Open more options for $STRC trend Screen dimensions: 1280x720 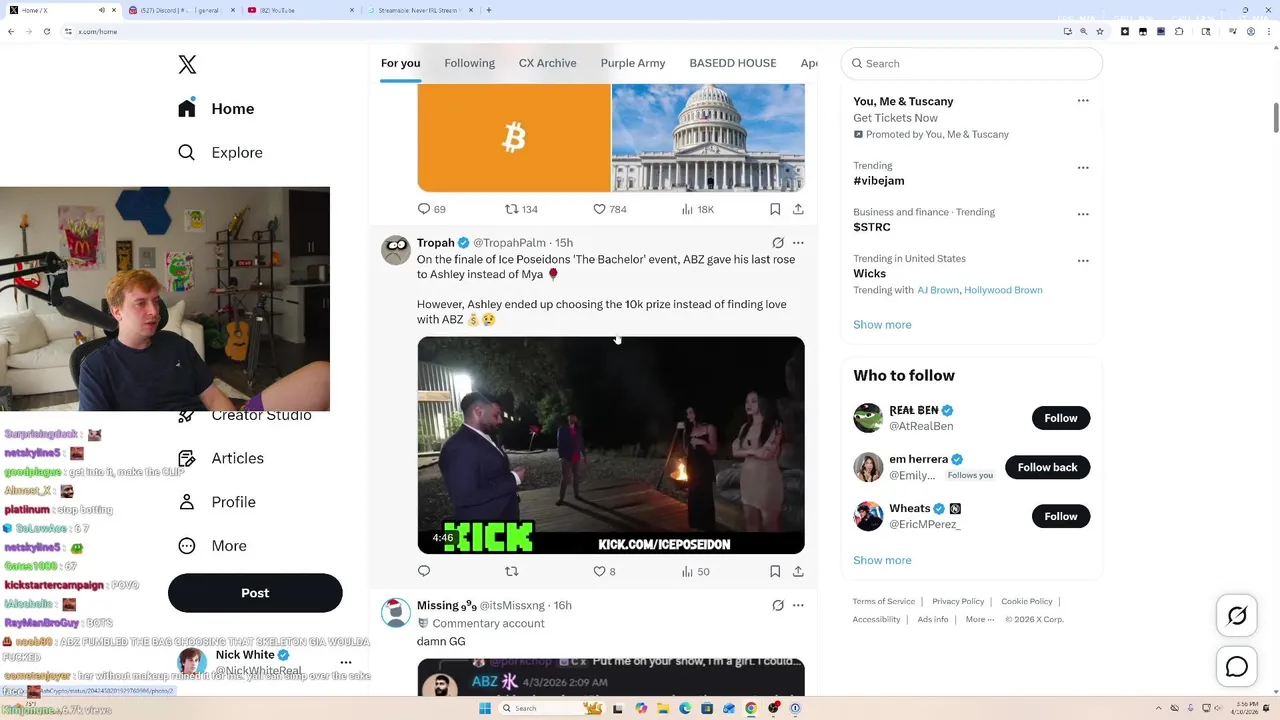click(1083, 214)
